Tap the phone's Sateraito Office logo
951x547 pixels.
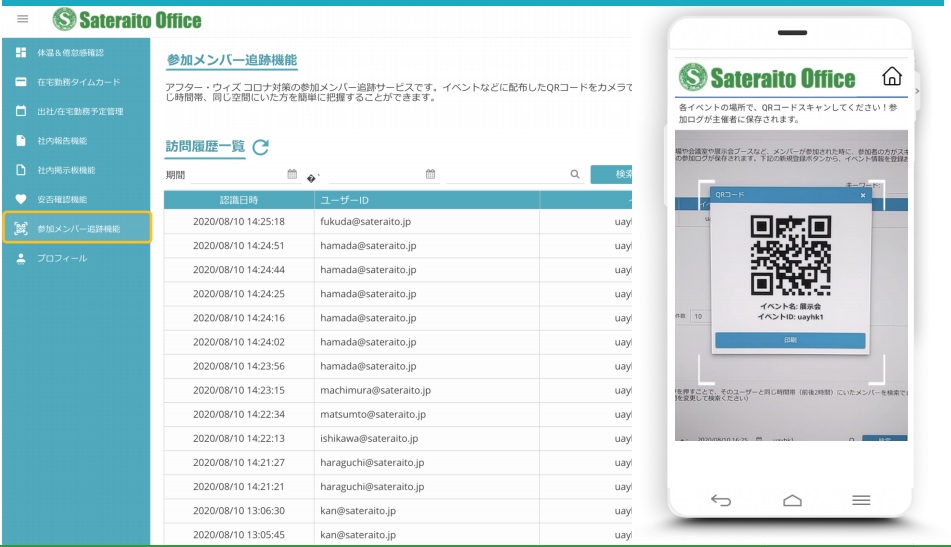pos(767,78)
